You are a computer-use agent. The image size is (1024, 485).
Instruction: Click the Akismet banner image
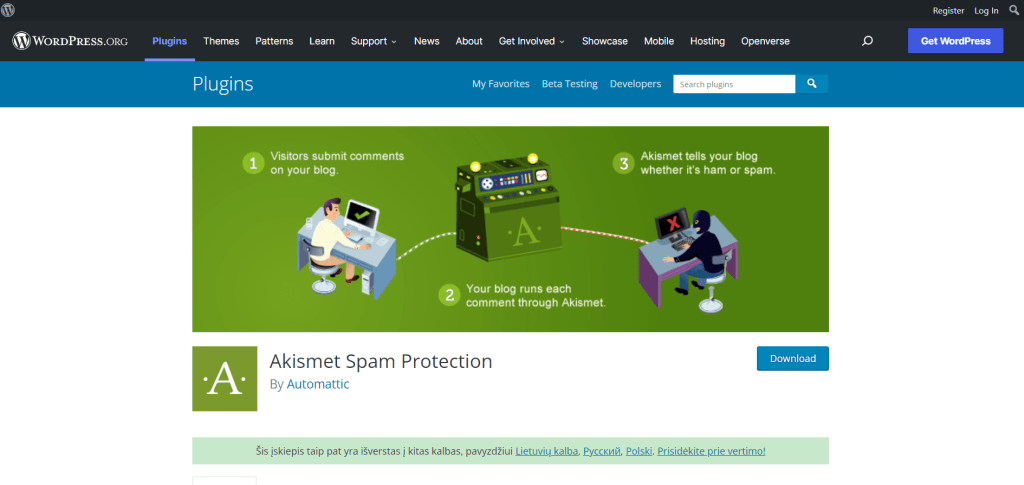click(x=510, y=229)
